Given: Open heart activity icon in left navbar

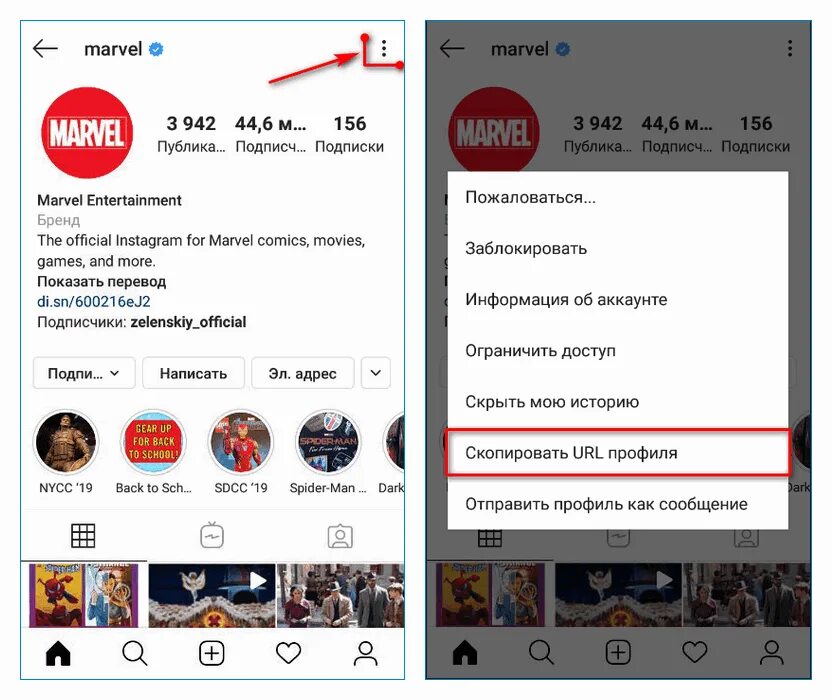Looking at the screenshot, I should [x=289, y=653].
